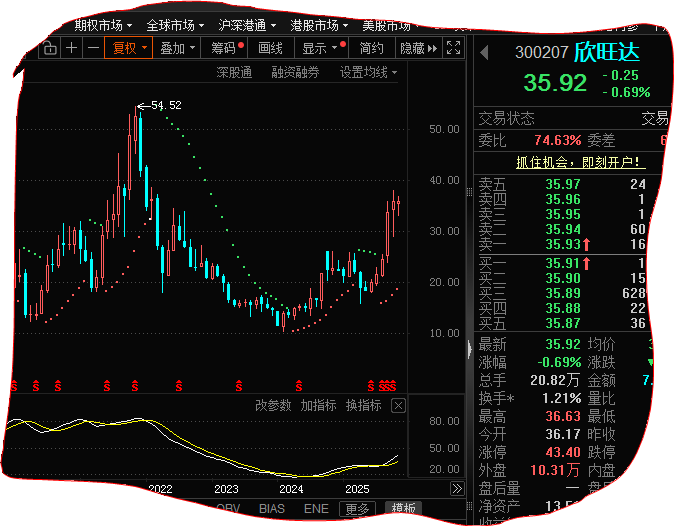Close the indicator sub-panel with X

click(x=398, y=406)
